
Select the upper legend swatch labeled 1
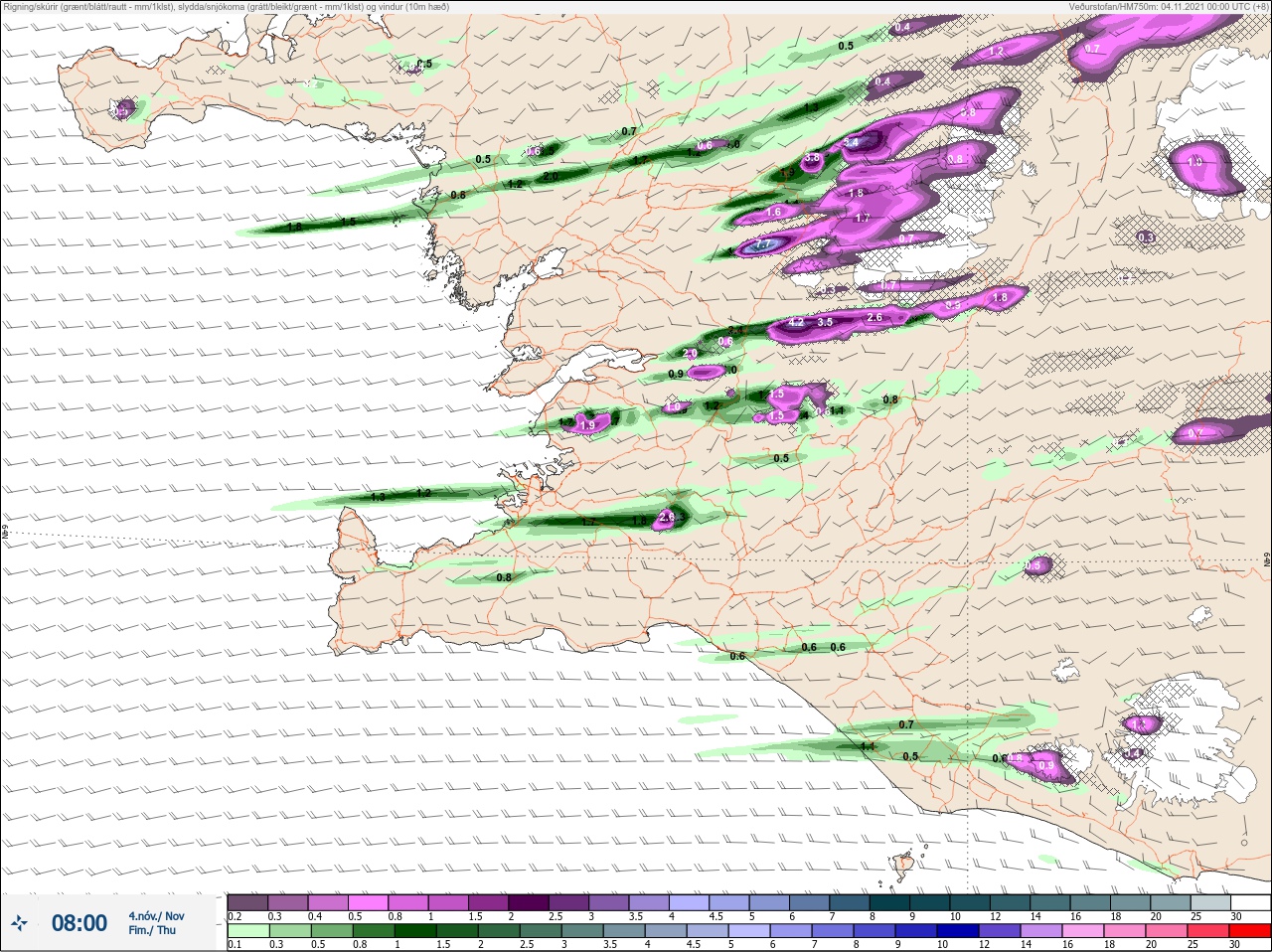(449, 902)
